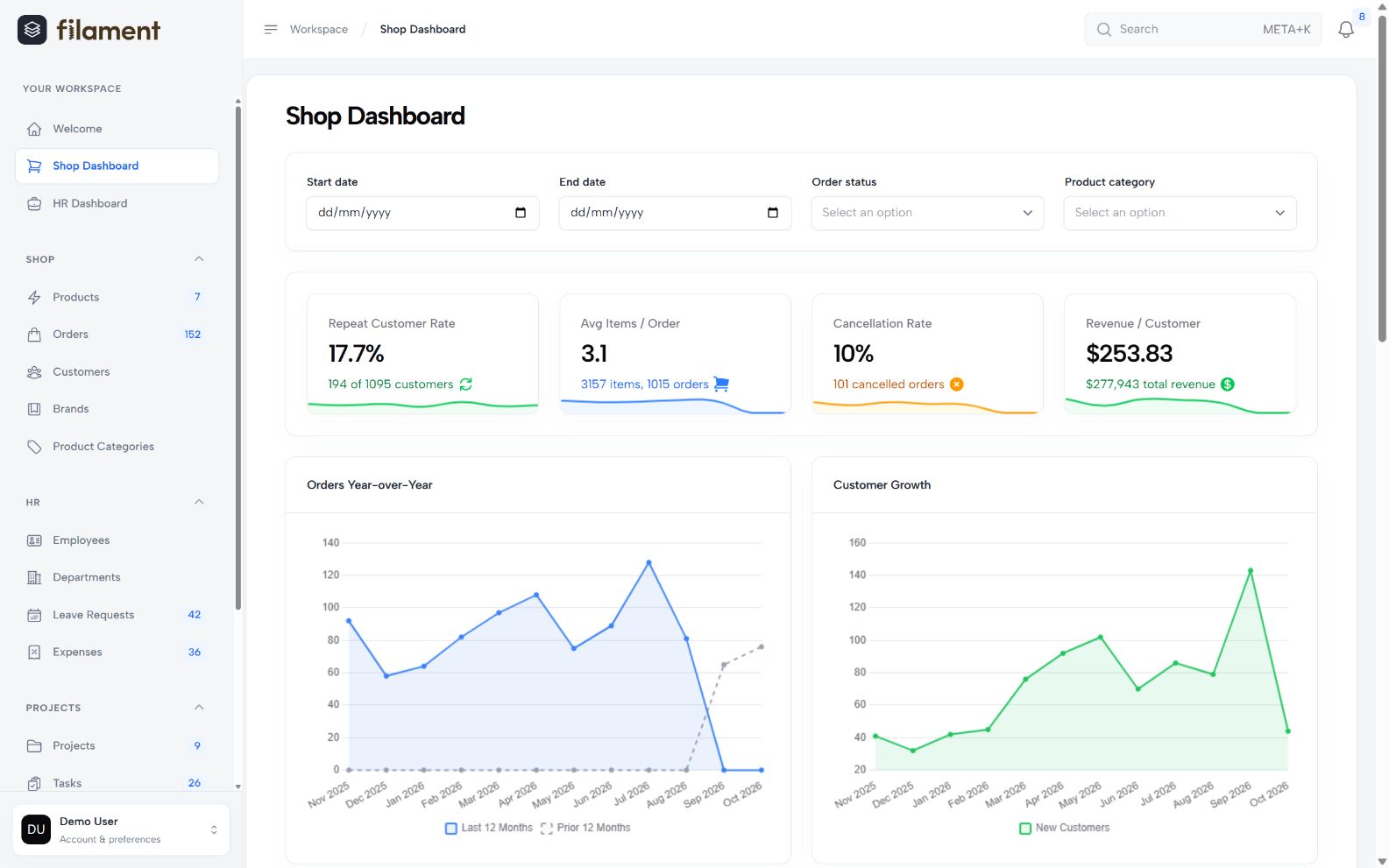
Task: Click the Orders shopping bag icon
Action: (x=34, y=335)
